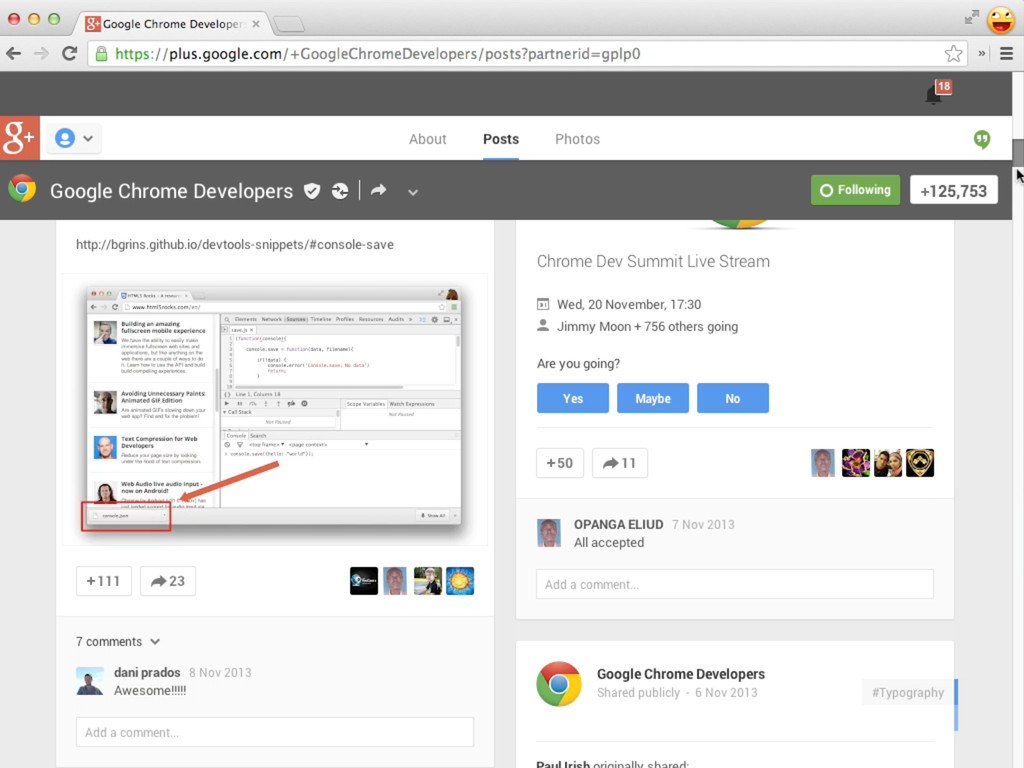The image size is (1024, 768).
Task: Open the Chrome hamburger menu
Action: [x=1006, y=54]
